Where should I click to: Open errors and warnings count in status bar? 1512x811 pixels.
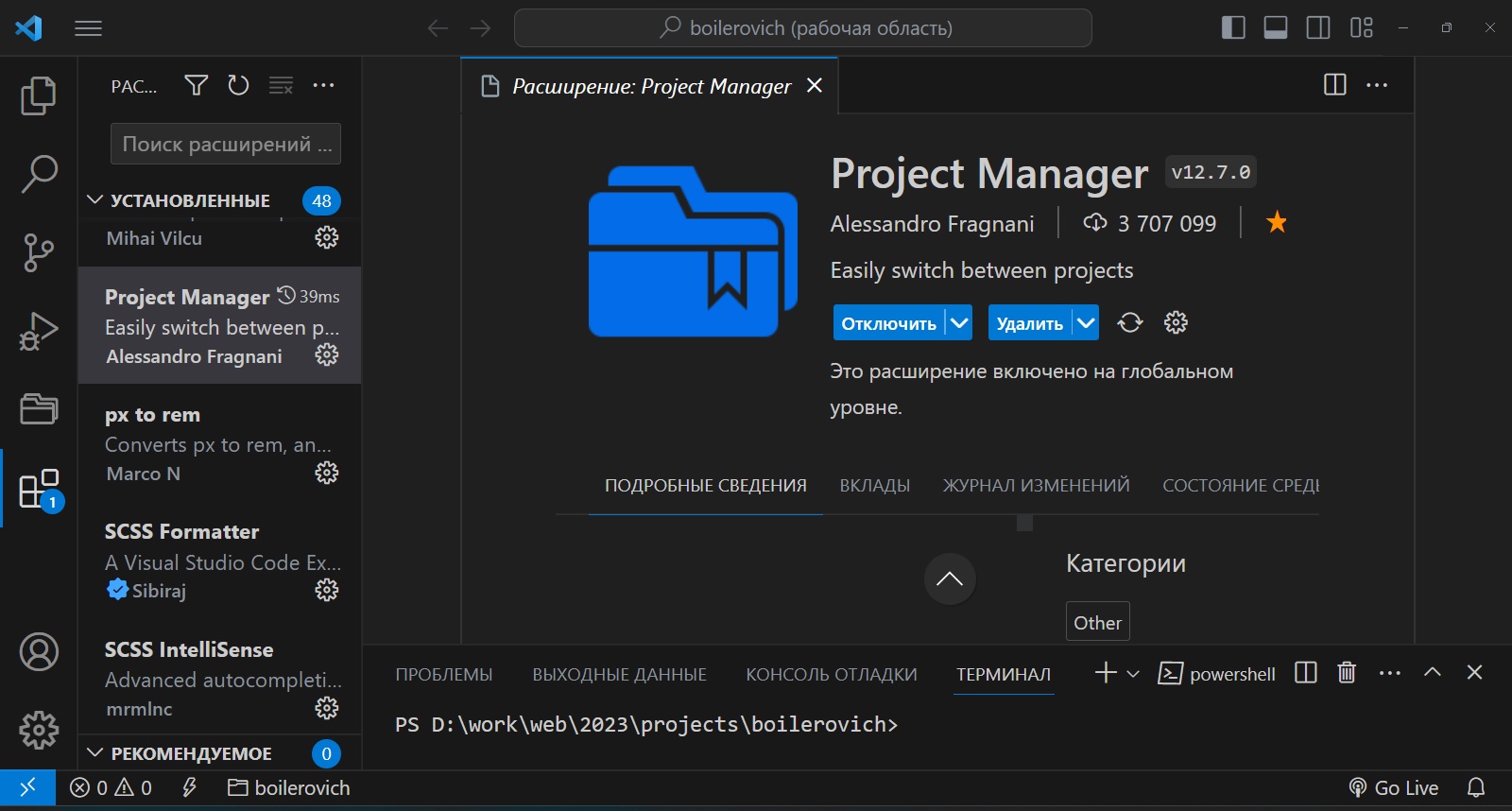pos(112,787)
